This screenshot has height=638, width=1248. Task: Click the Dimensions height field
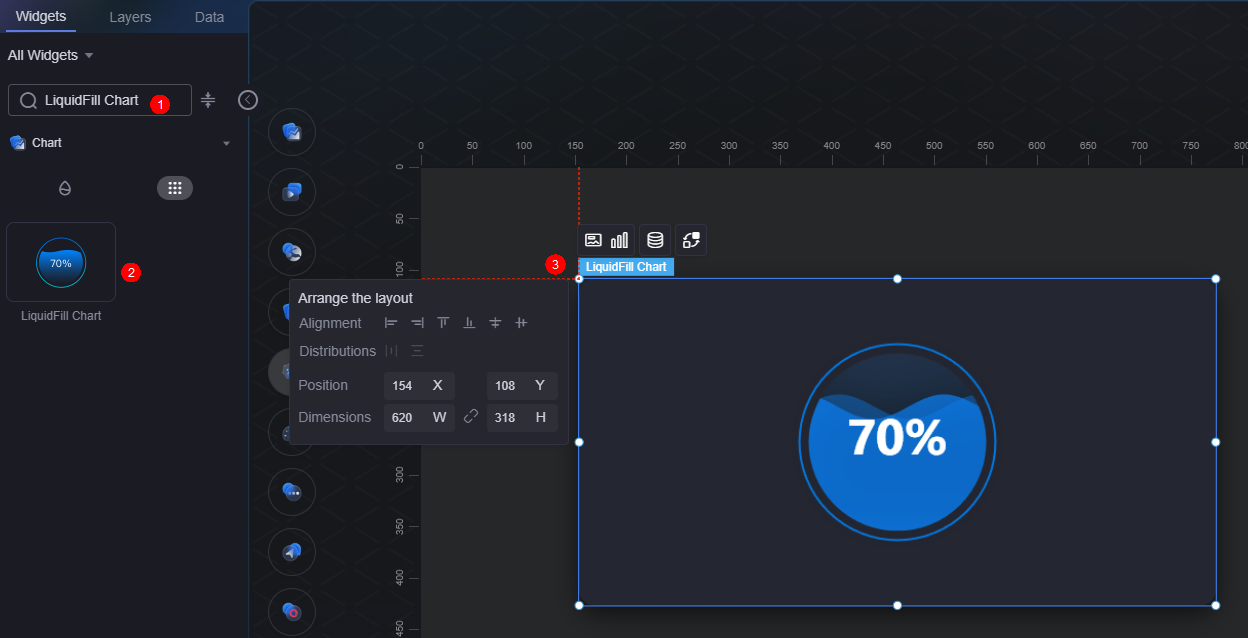click(x=522, y=418)
